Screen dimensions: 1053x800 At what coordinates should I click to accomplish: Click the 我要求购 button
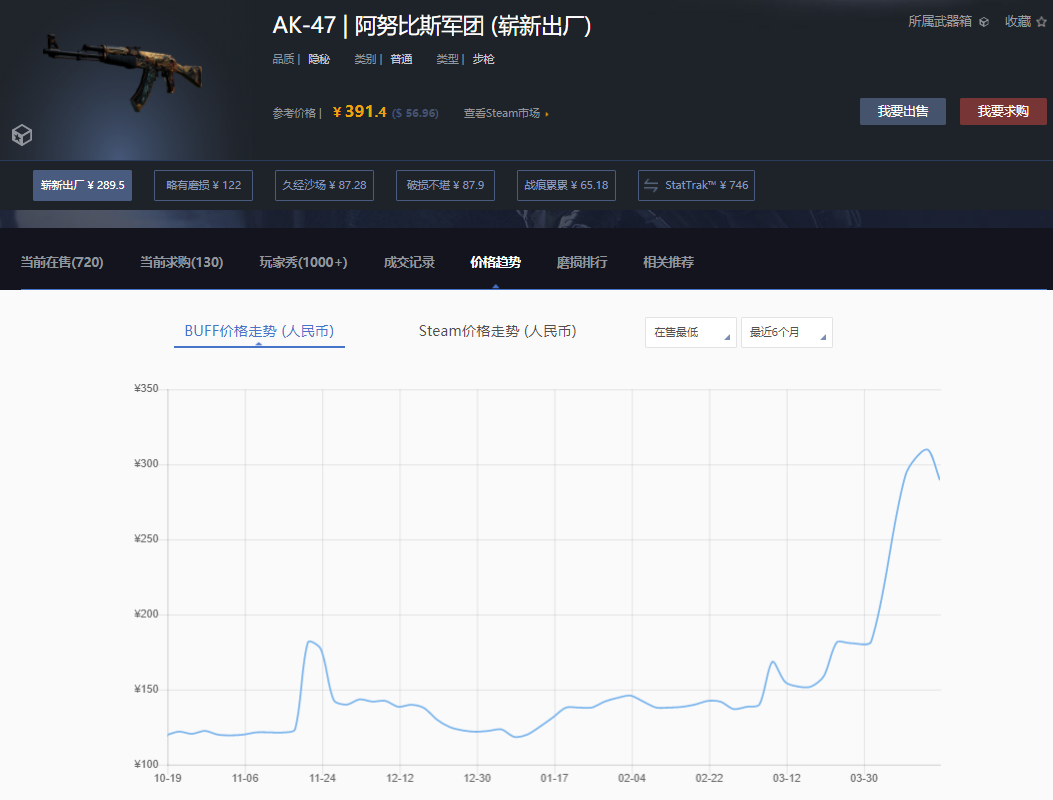1003,111
